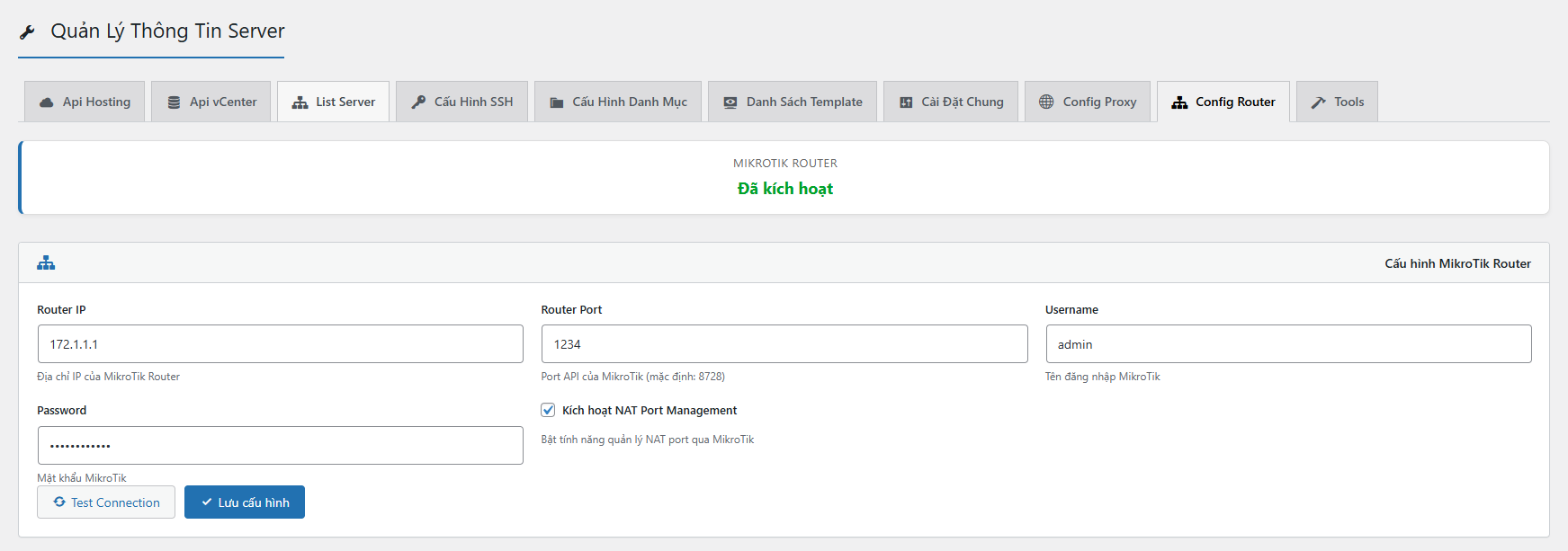Click the sitemap icon on List Server tab

tap(300, 102)
